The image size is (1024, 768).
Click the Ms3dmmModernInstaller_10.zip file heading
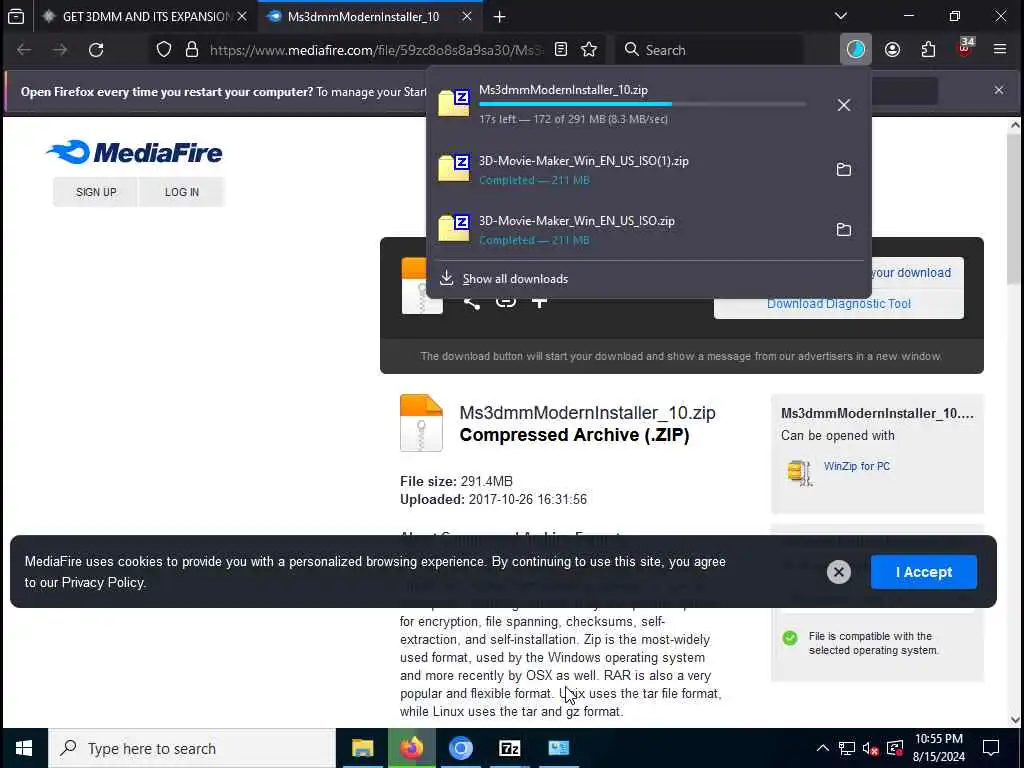(x=587, y=413)
